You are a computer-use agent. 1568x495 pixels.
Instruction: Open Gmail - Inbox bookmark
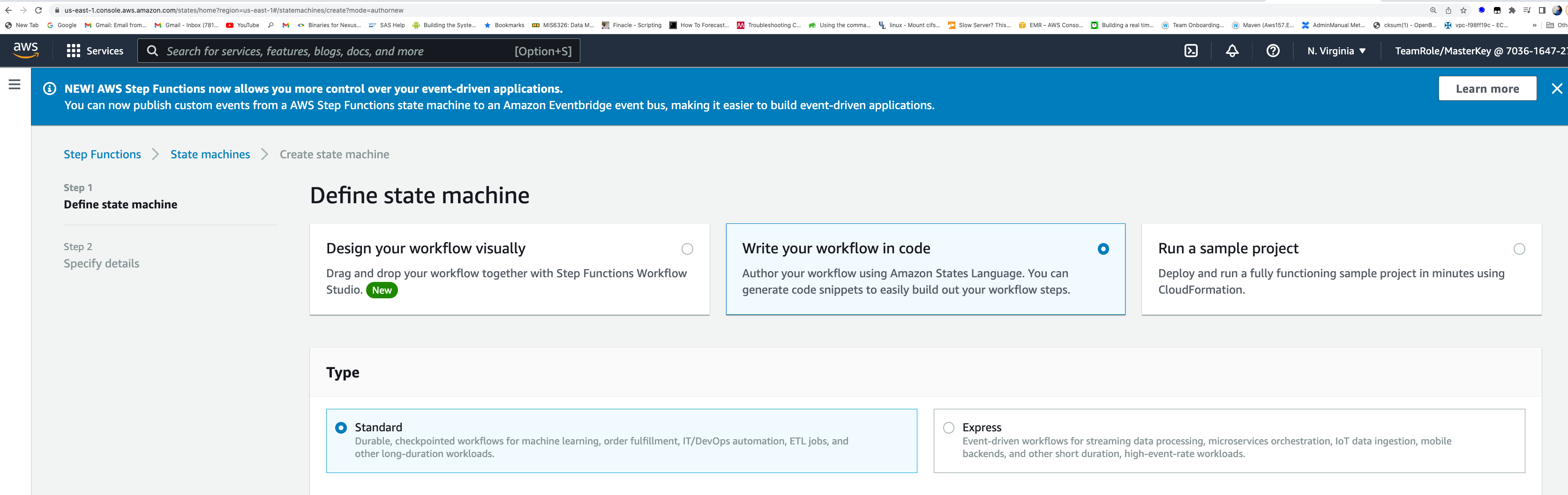click(186, 26)
